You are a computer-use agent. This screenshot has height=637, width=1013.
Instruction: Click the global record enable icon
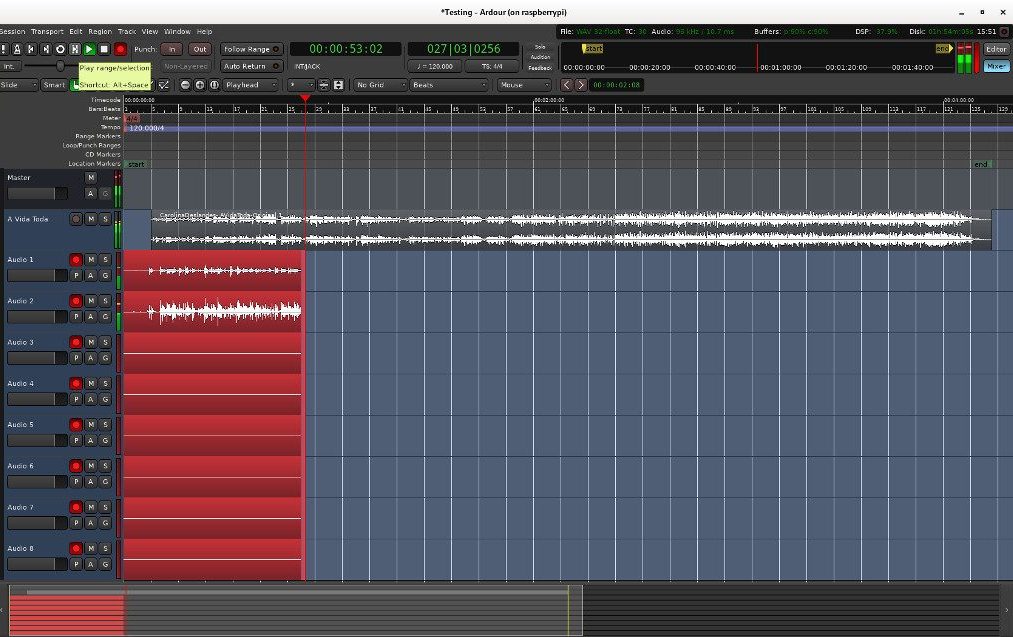coord(120,49)
